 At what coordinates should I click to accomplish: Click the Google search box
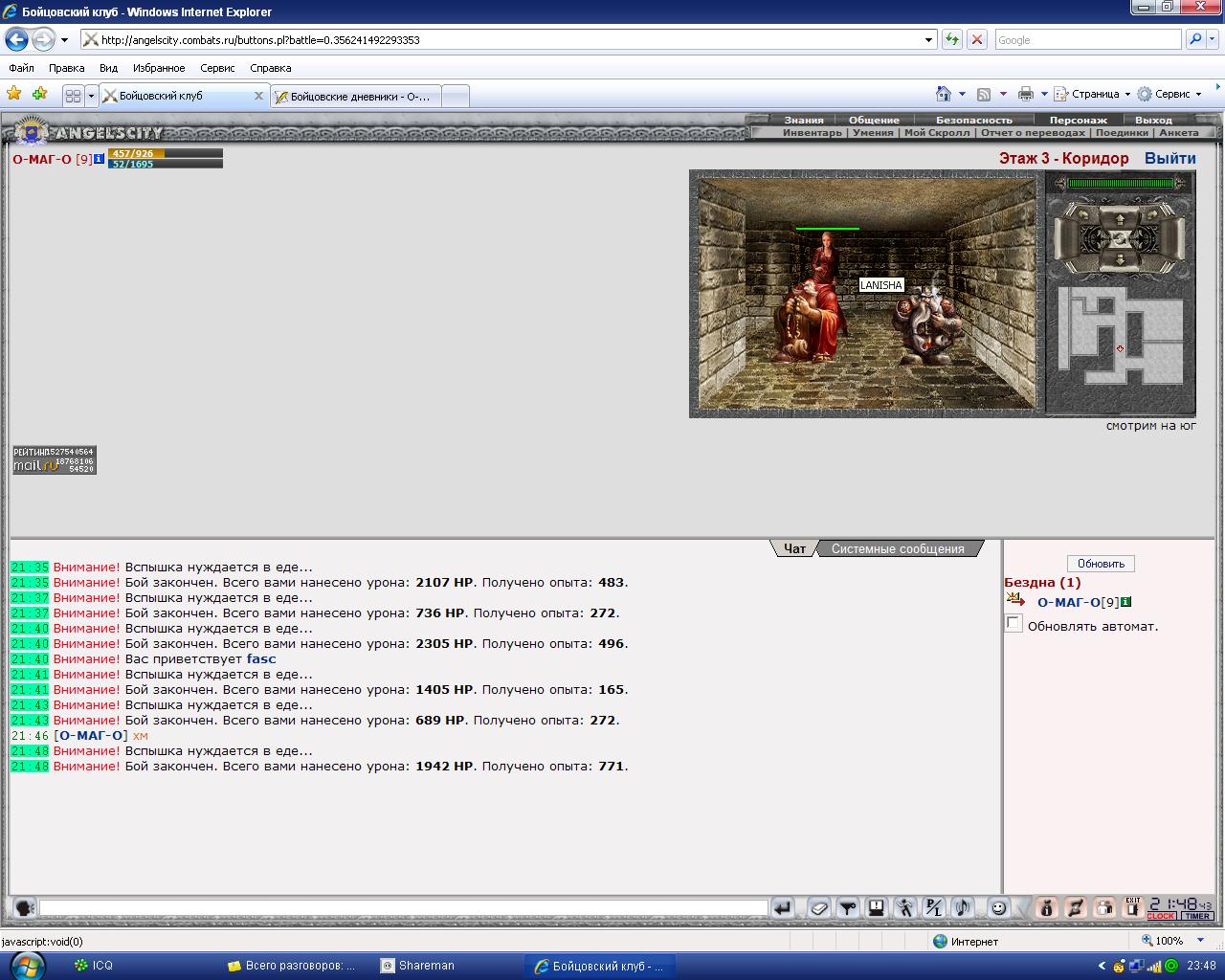1087,39
